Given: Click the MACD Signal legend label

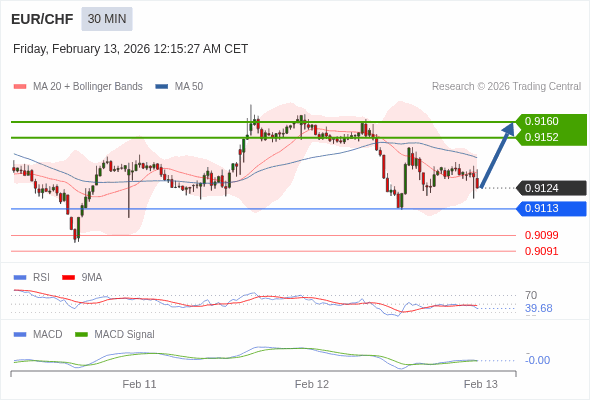Looking at the screenshot, I should point(125,335).
